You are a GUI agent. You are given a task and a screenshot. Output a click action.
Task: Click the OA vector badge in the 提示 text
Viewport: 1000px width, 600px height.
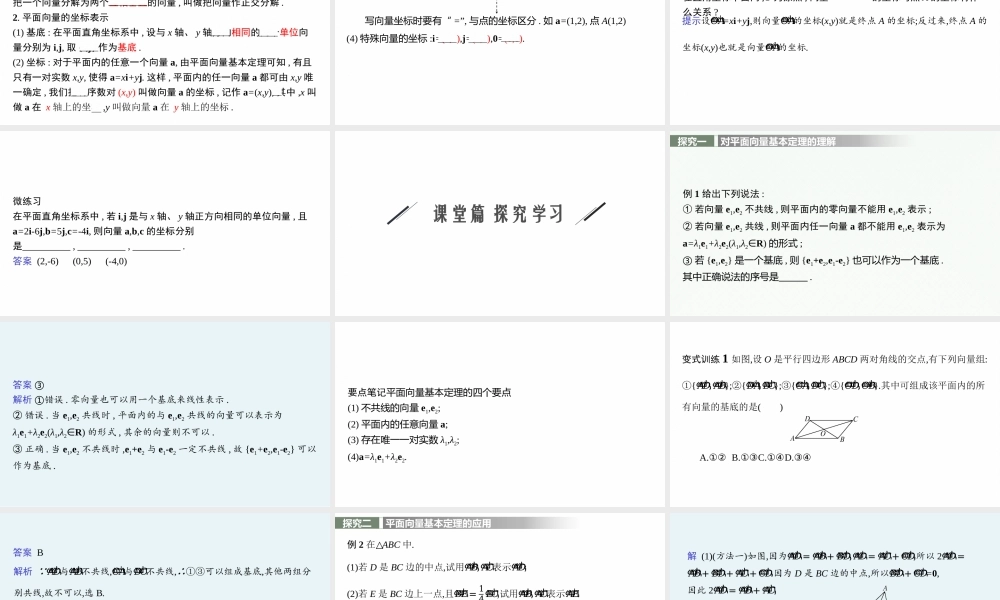coord(716,21)
